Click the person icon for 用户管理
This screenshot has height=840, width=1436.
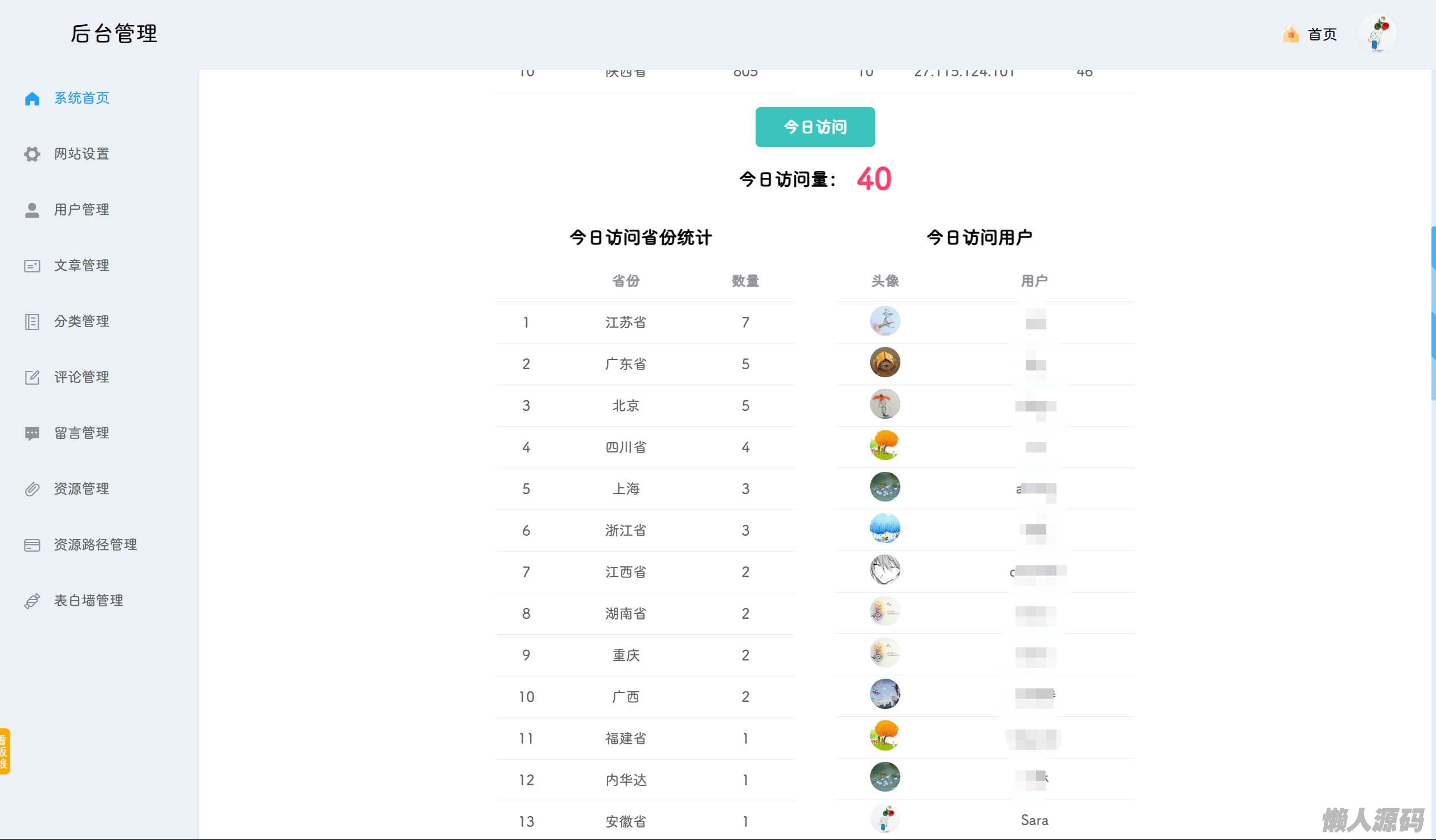tap(32, 210)
